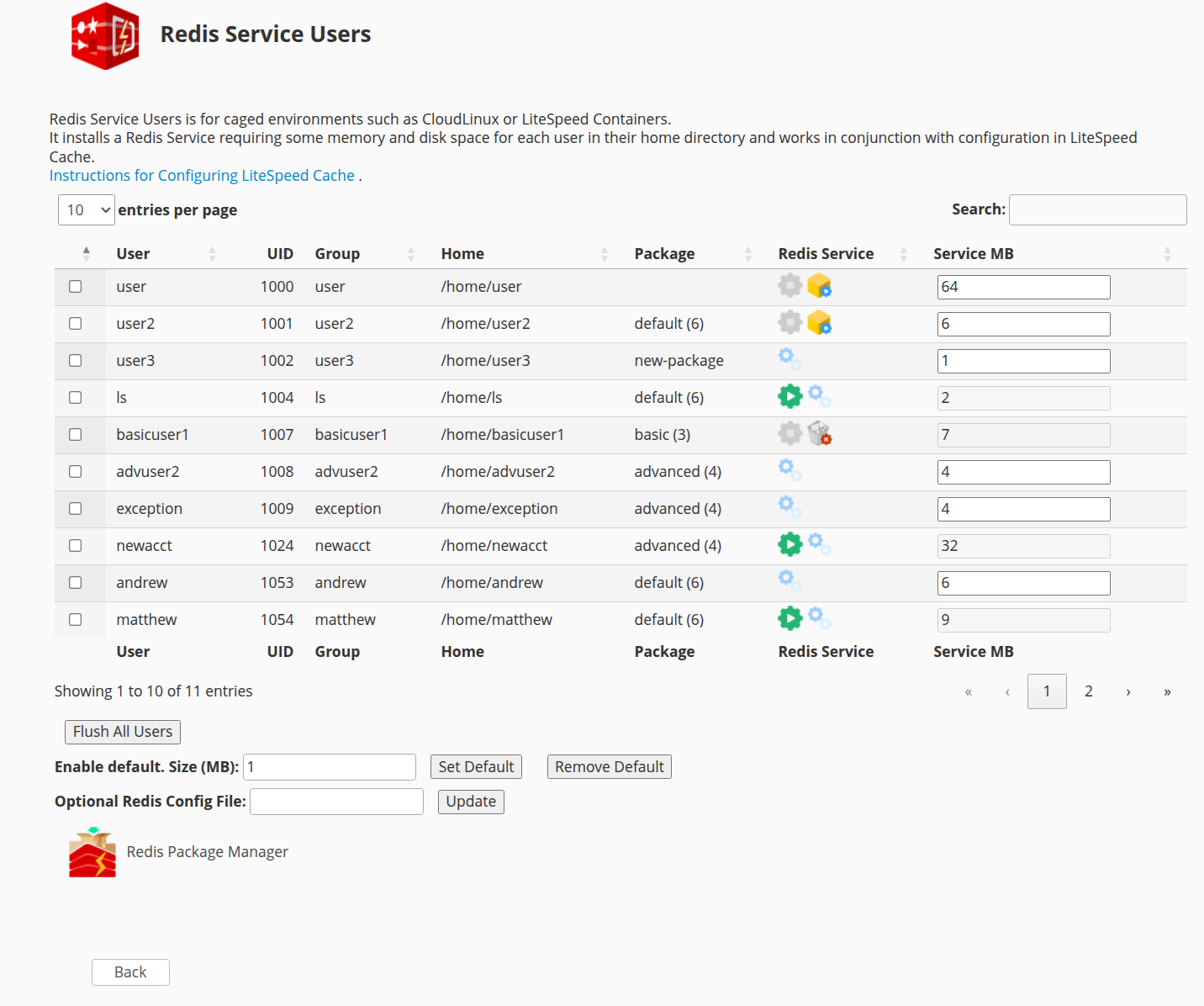This screenshot has height=1006, width=1204.
Task: Check the checkbox for user3
Action: [75, 360]
